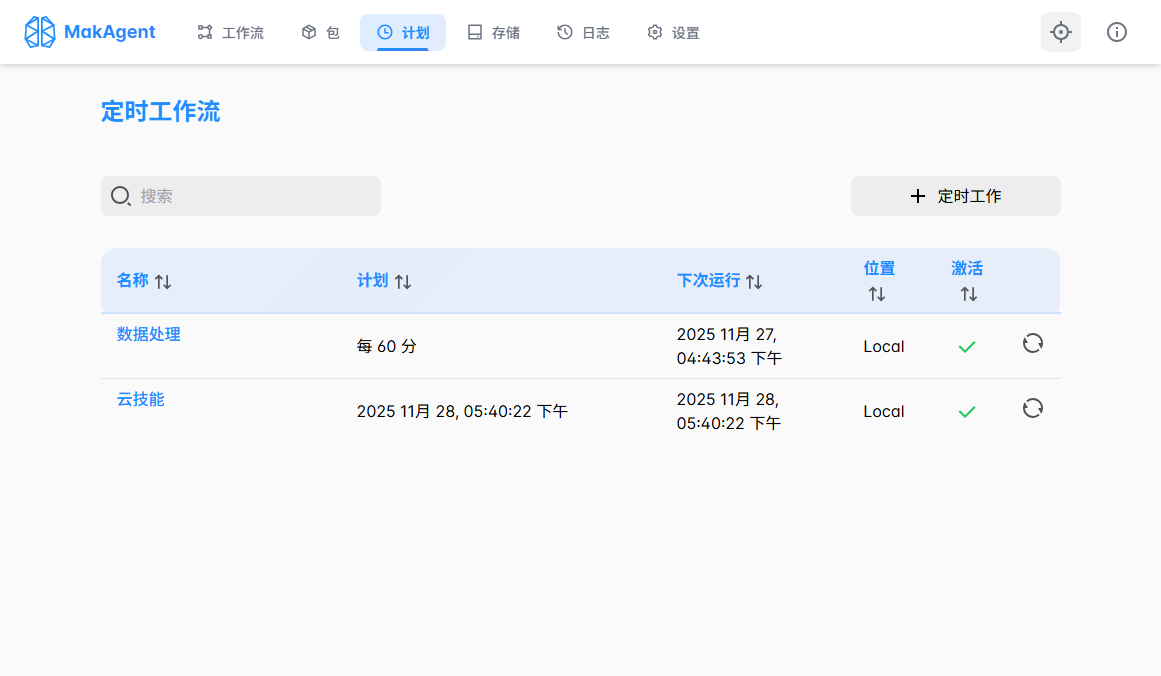Click the MakAgent logo icon
This screenshot has height=676, width=1161.
pos(40,32)
